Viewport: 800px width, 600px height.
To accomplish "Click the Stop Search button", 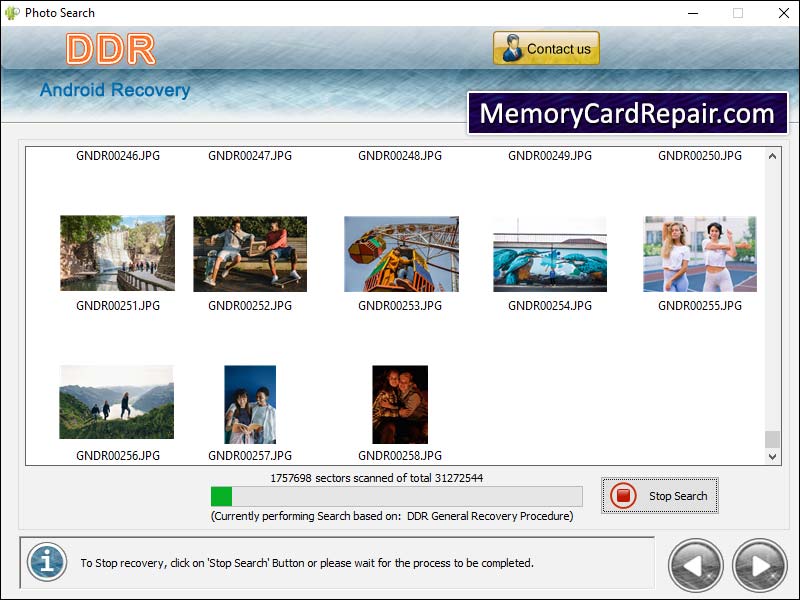I will point(660,495).
